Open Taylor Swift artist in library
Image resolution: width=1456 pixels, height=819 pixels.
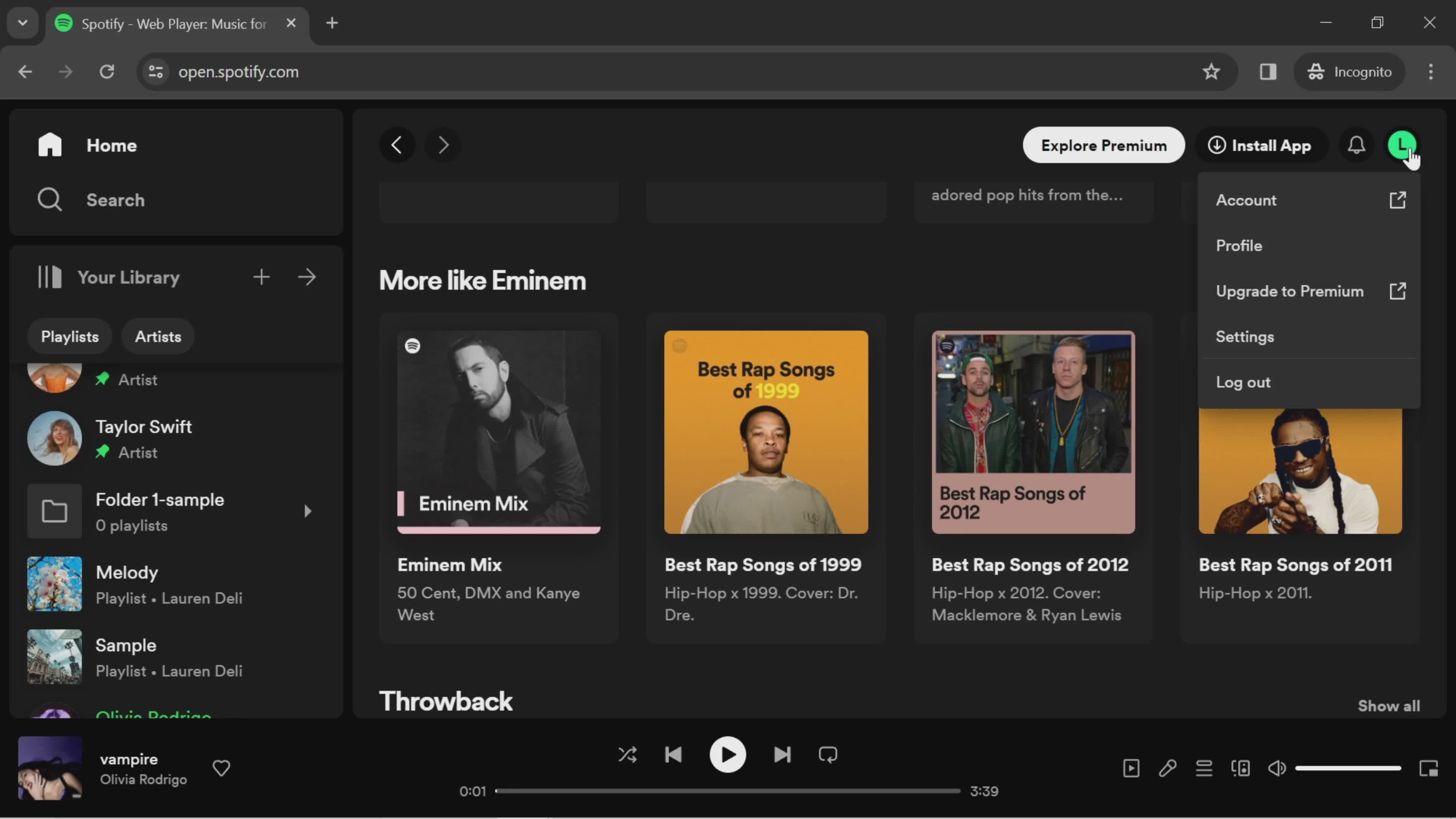(175, 438)
